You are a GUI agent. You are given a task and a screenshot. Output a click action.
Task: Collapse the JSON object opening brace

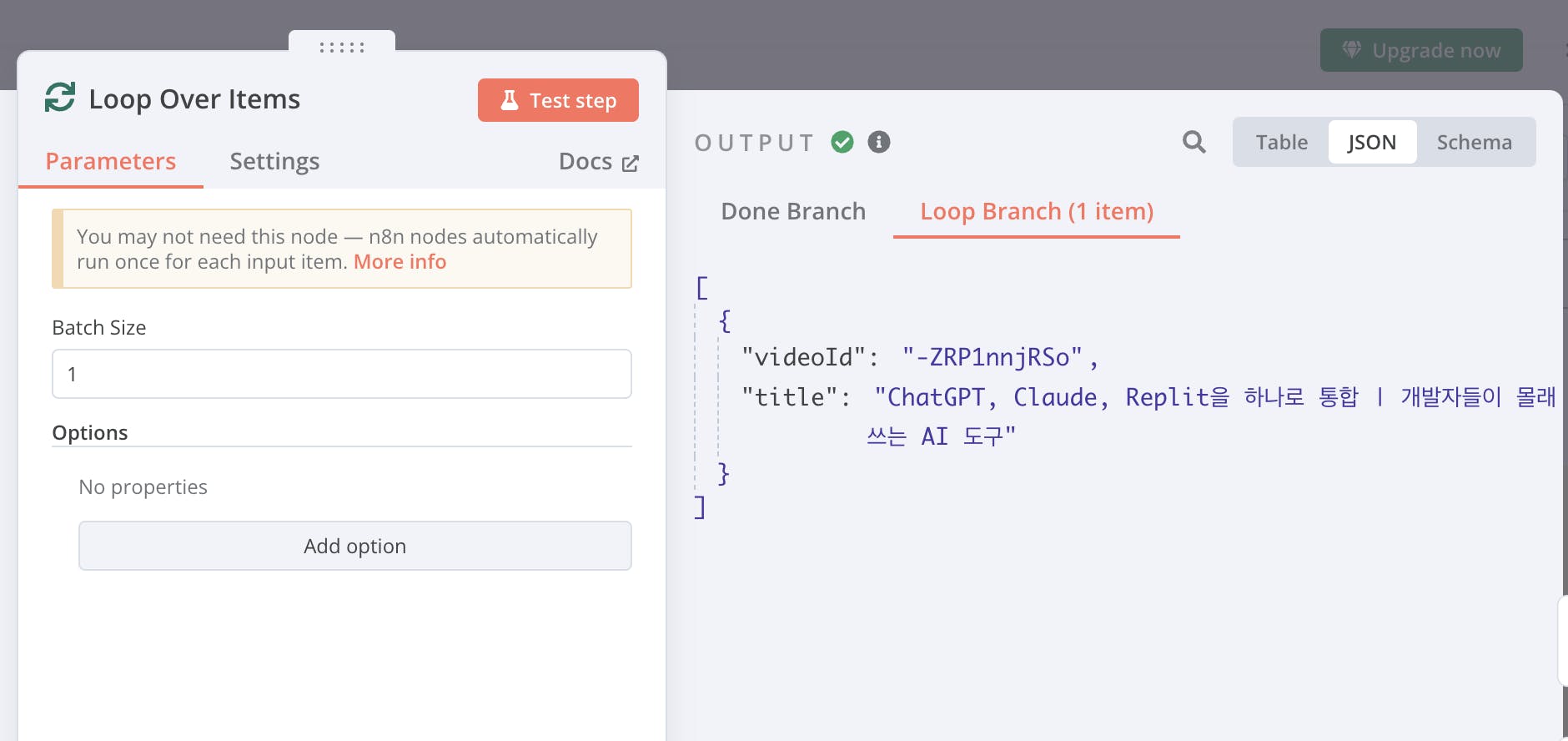tap(725, 320)
